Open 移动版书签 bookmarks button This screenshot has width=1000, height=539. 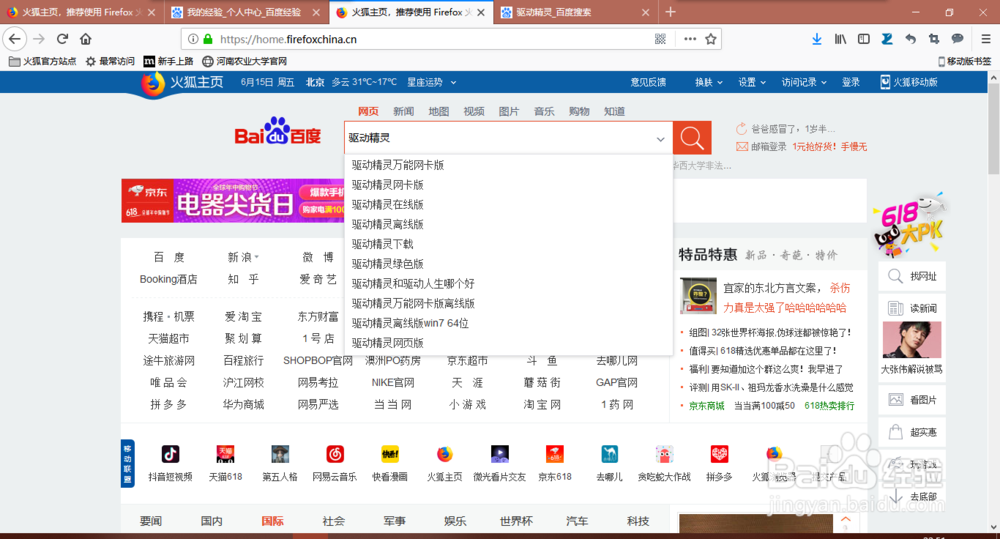pos(964,61)
